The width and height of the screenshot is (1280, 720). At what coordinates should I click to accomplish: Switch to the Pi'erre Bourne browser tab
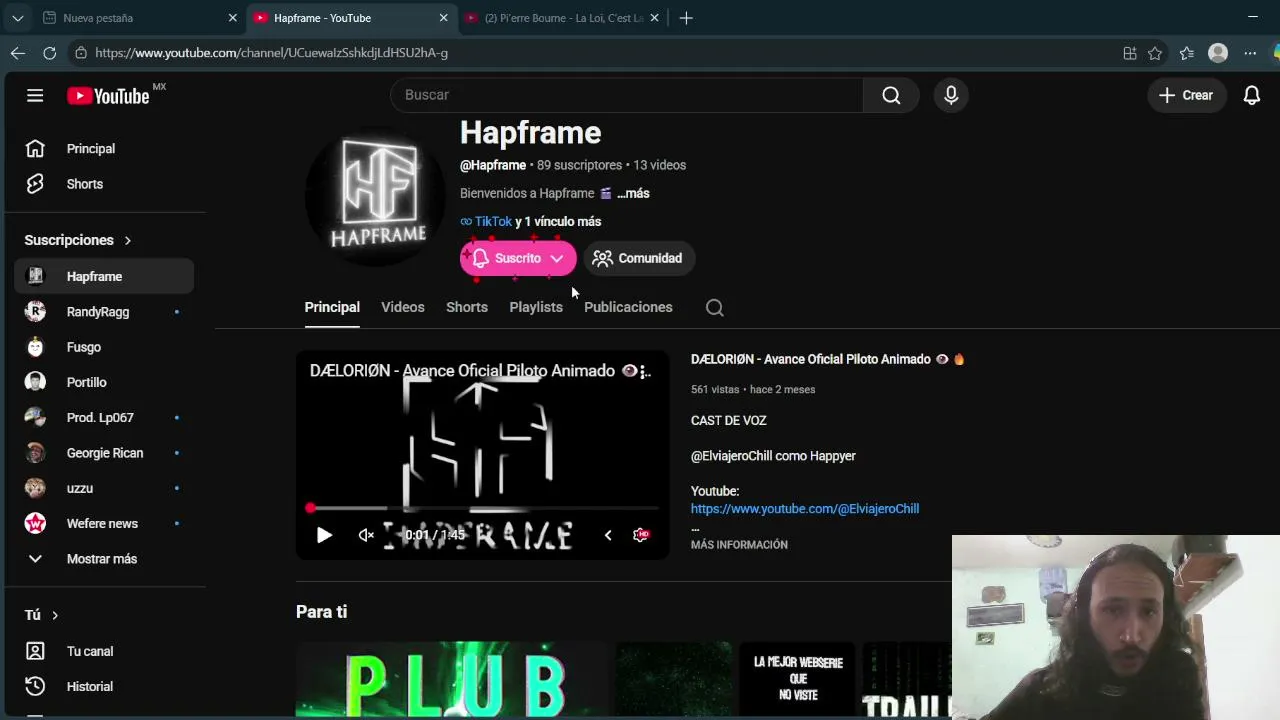562,18
